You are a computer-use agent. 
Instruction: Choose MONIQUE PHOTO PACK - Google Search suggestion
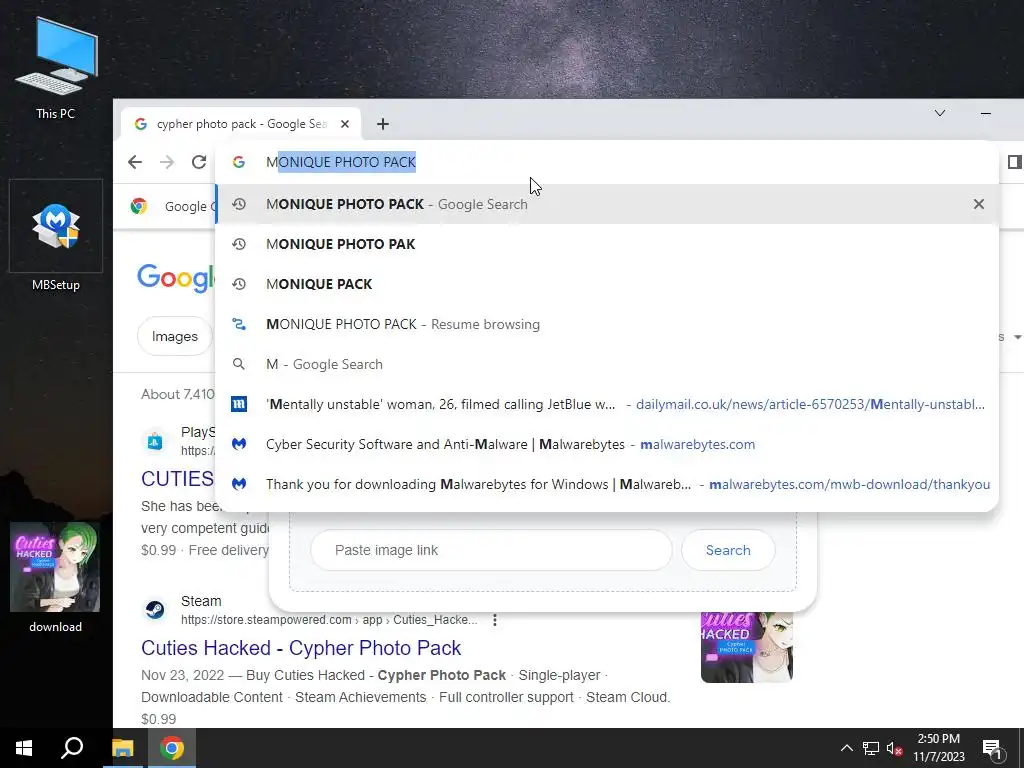(x=607, y=204)
